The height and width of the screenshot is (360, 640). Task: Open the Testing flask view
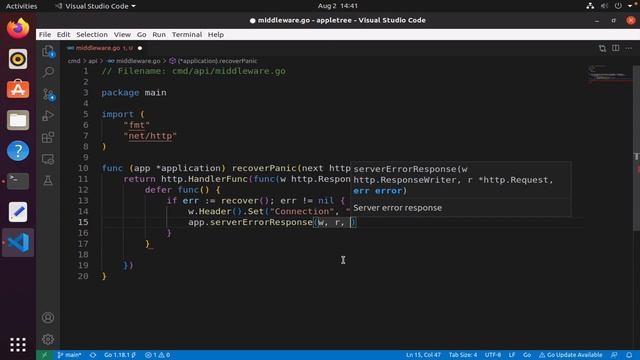(48, 180)
